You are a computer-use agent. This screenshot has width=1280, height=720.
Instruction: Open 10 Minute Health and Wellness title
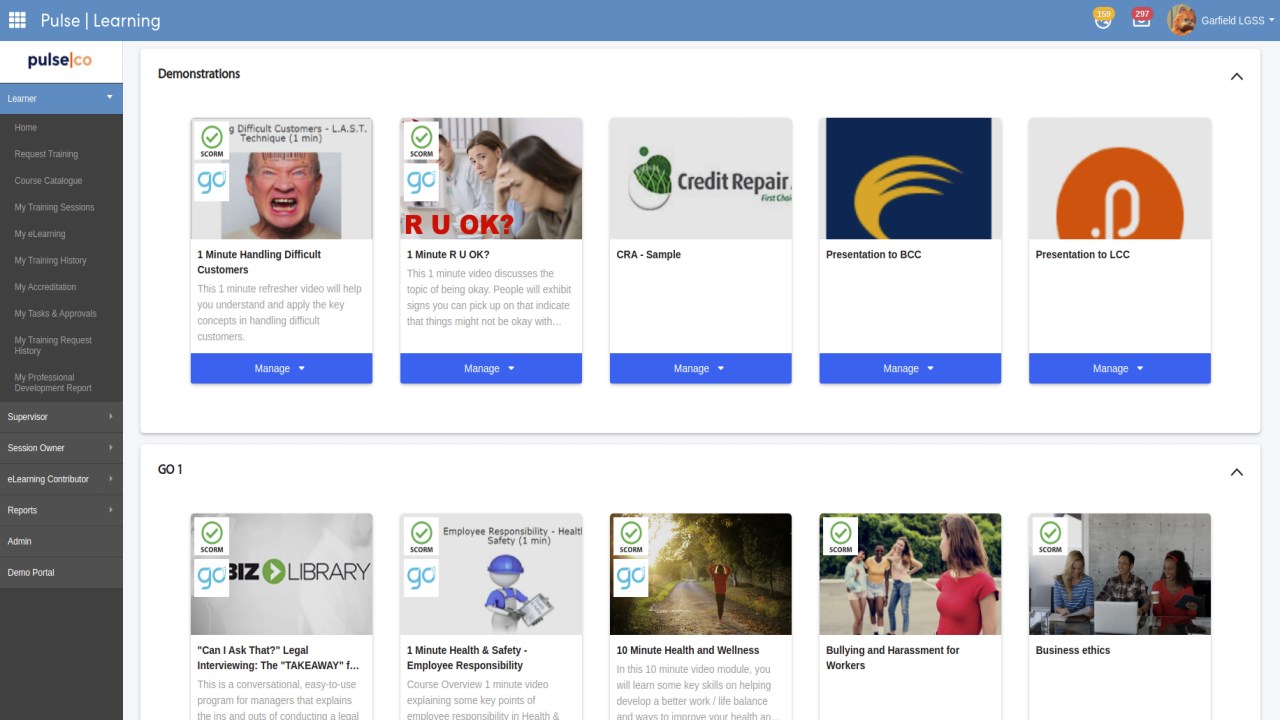point(688,650)
